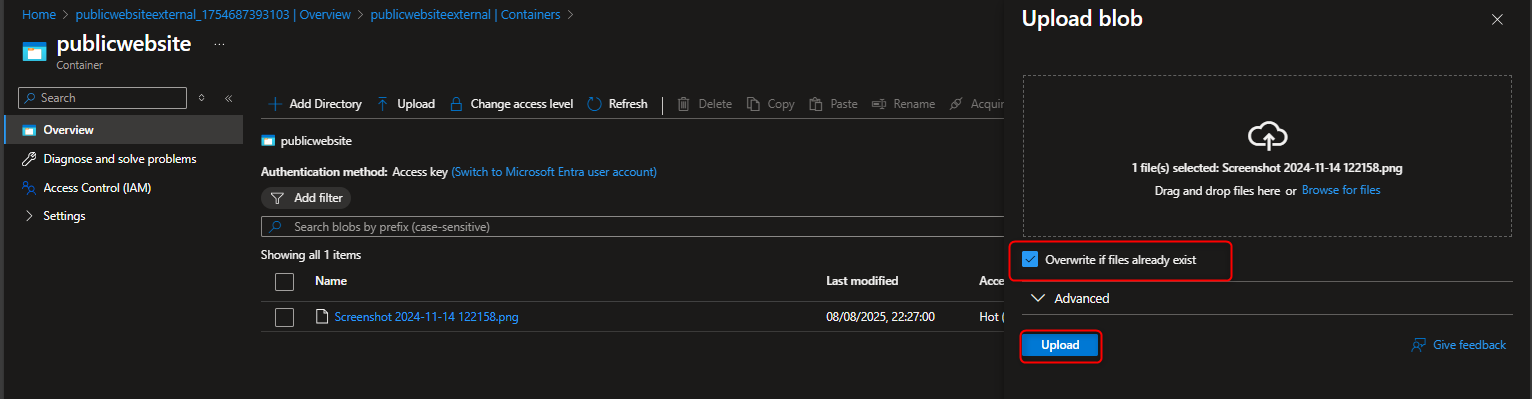Click the publicwebsite container icon in header

(35, 51)
